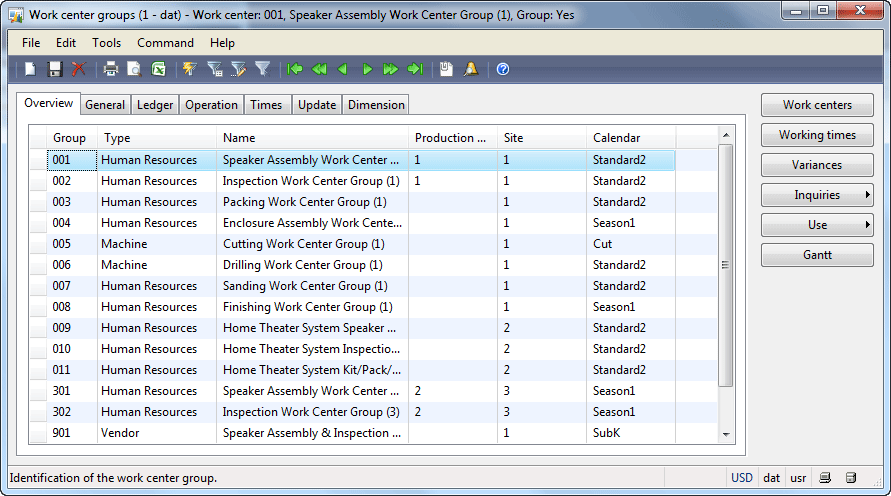Viewport: 891px width, 496px height.
Task: Select row marker for group 005
Action: coord(38,244)
